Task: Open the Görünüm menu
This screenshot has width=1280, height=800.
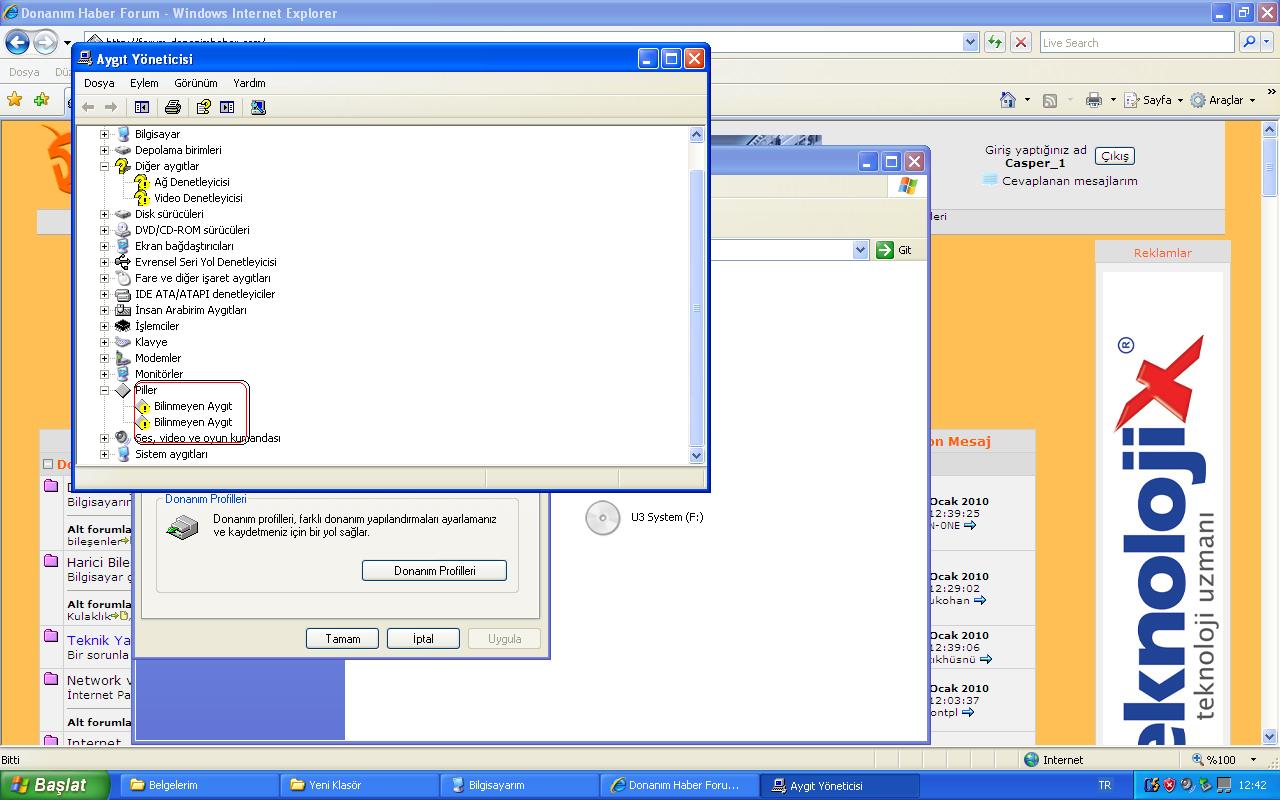Action: 195,83
